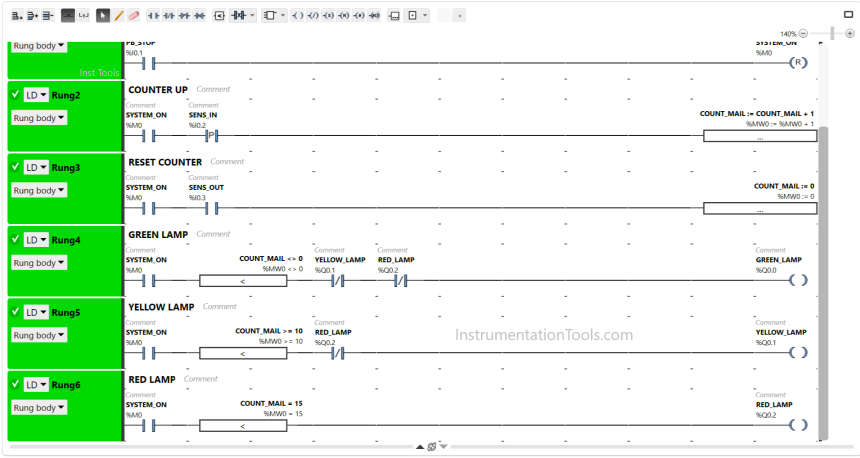860x458 pixels.
Task: Click the Comment field next to GREEN LAMP
Action: [213, 234]
